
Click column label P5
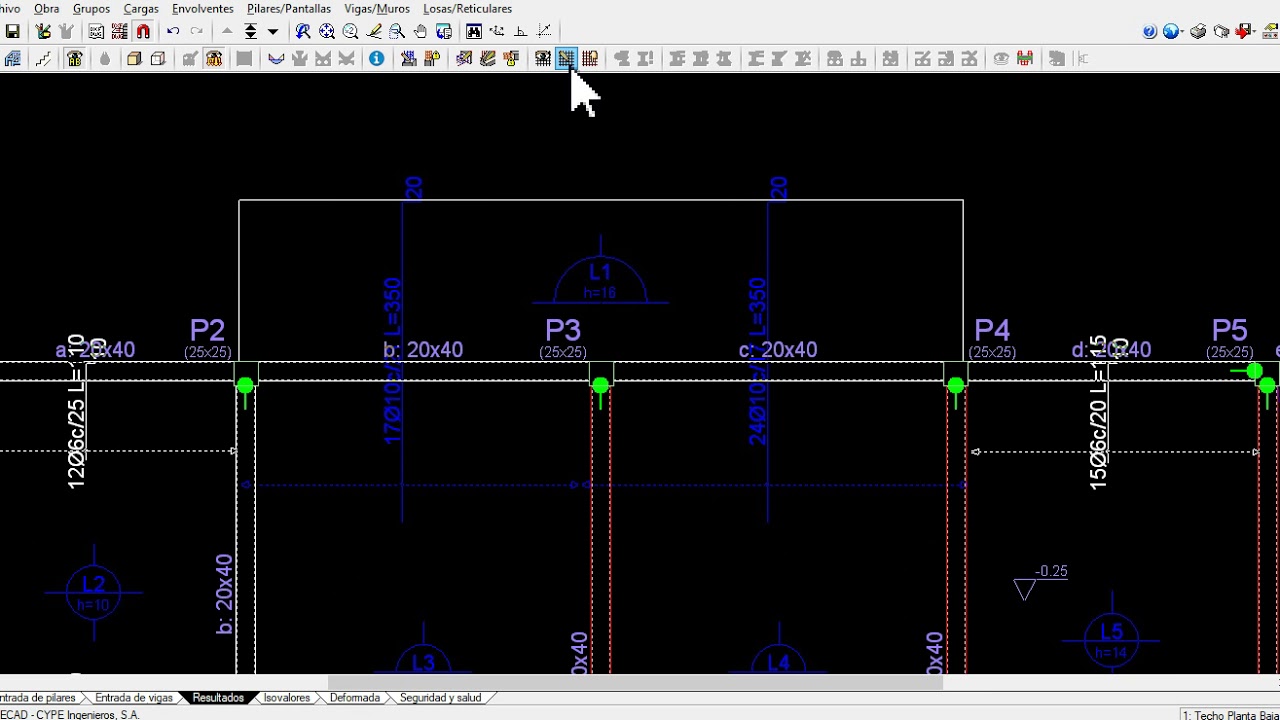[x=1230, y=330]
